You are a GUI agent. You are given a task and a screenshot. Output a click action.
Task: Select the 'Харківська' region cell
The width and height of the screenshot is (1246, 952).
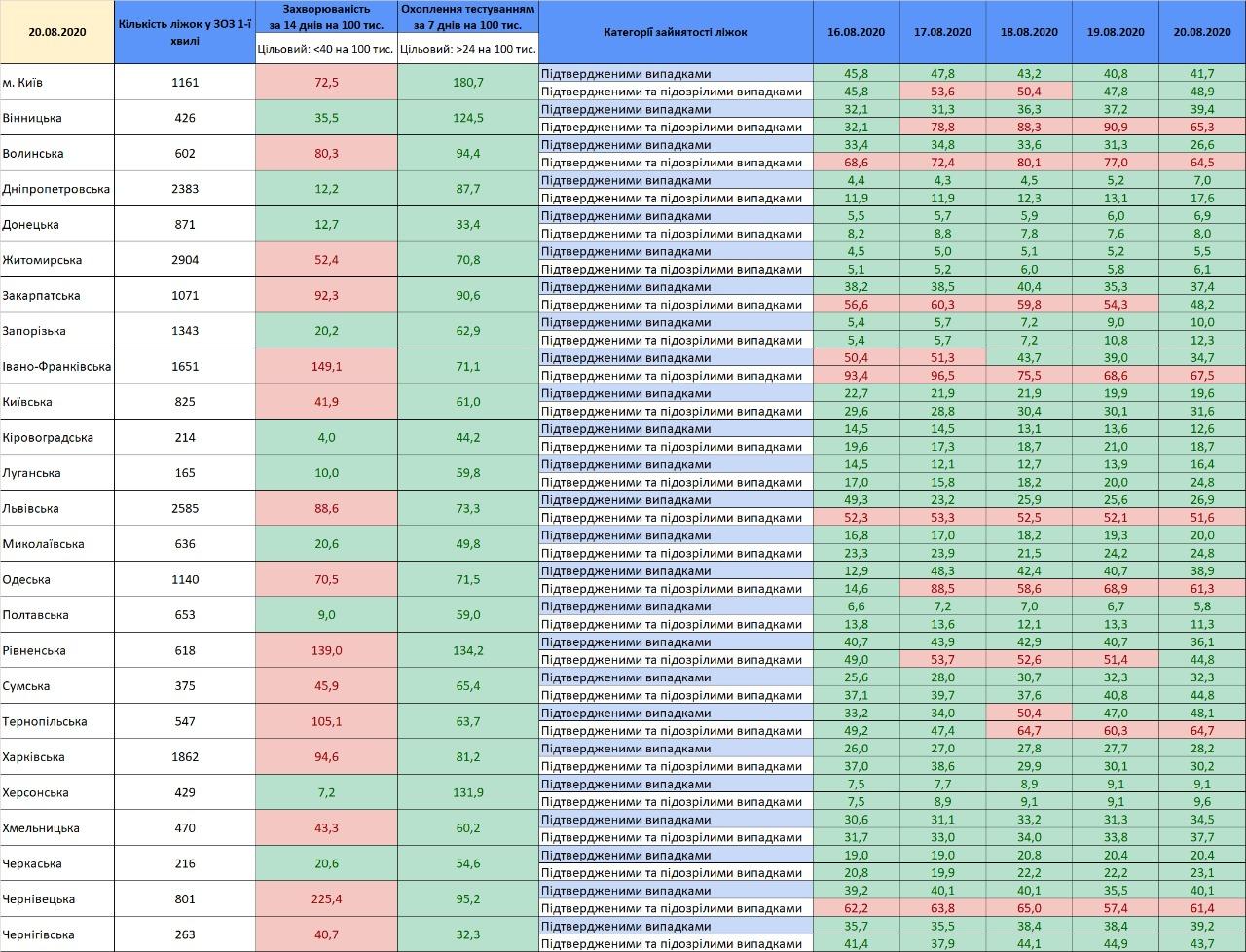(x=56, y=757)
